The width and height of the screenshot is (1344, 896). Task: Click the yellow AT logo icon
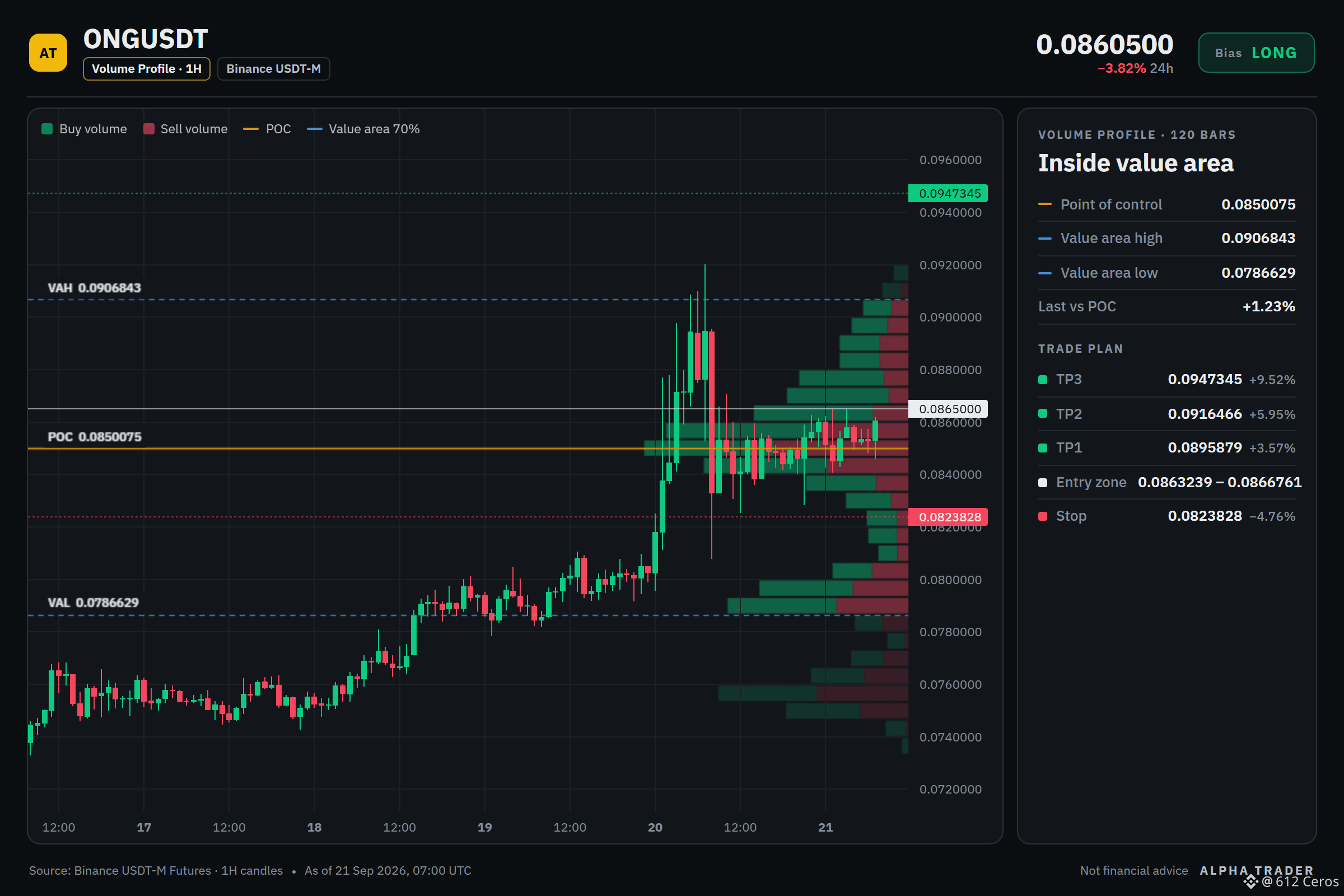(x=48, y=53)
